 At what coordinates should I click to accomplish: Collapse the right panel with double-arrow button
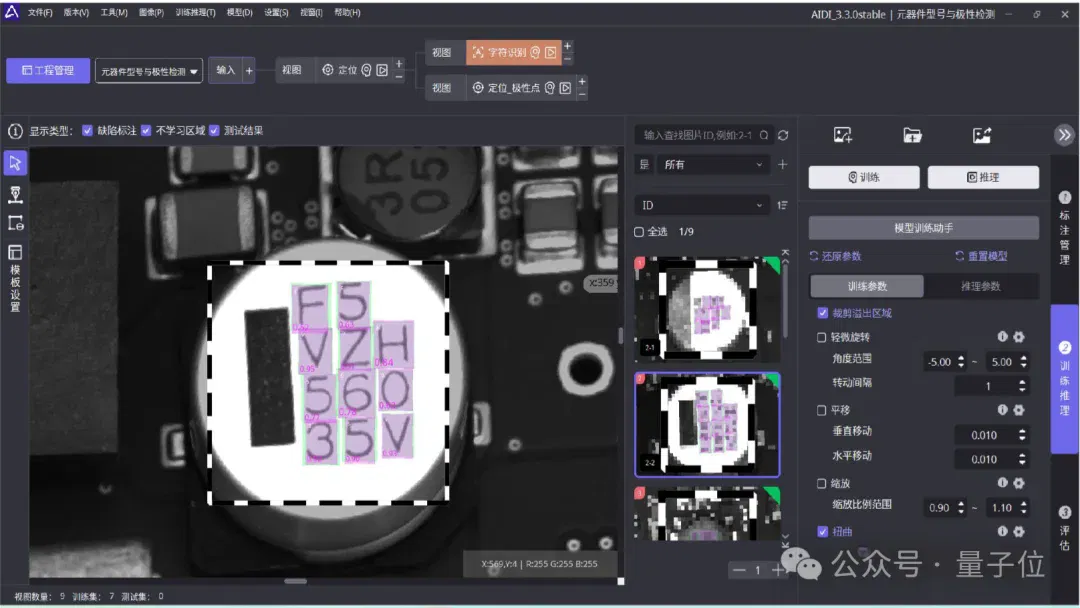1064,135
